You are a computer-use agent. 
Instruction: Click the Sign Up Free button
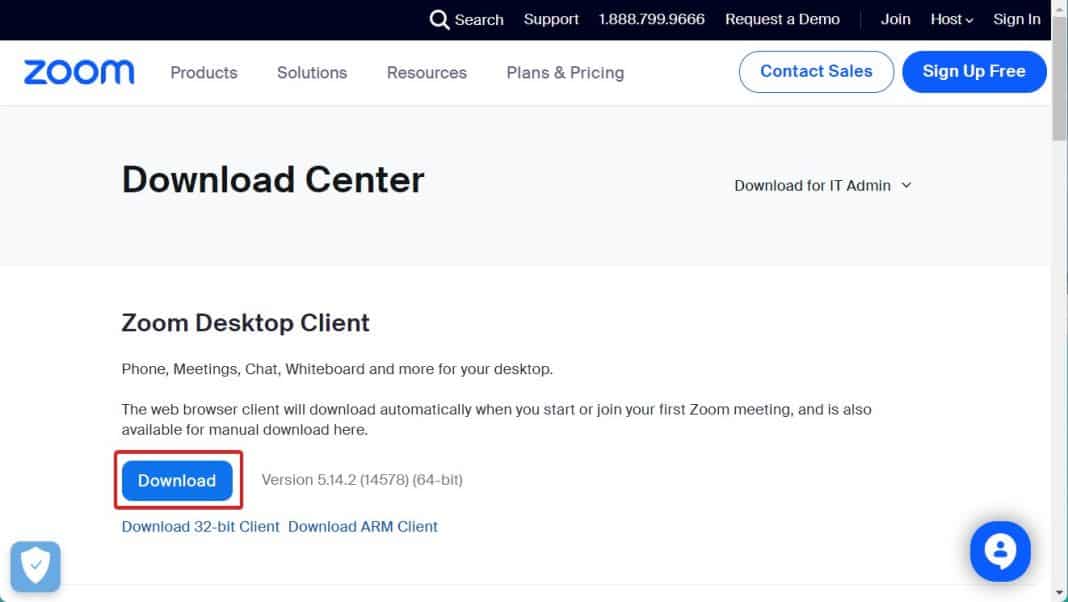pyautogui.click(x=974, y=71)
